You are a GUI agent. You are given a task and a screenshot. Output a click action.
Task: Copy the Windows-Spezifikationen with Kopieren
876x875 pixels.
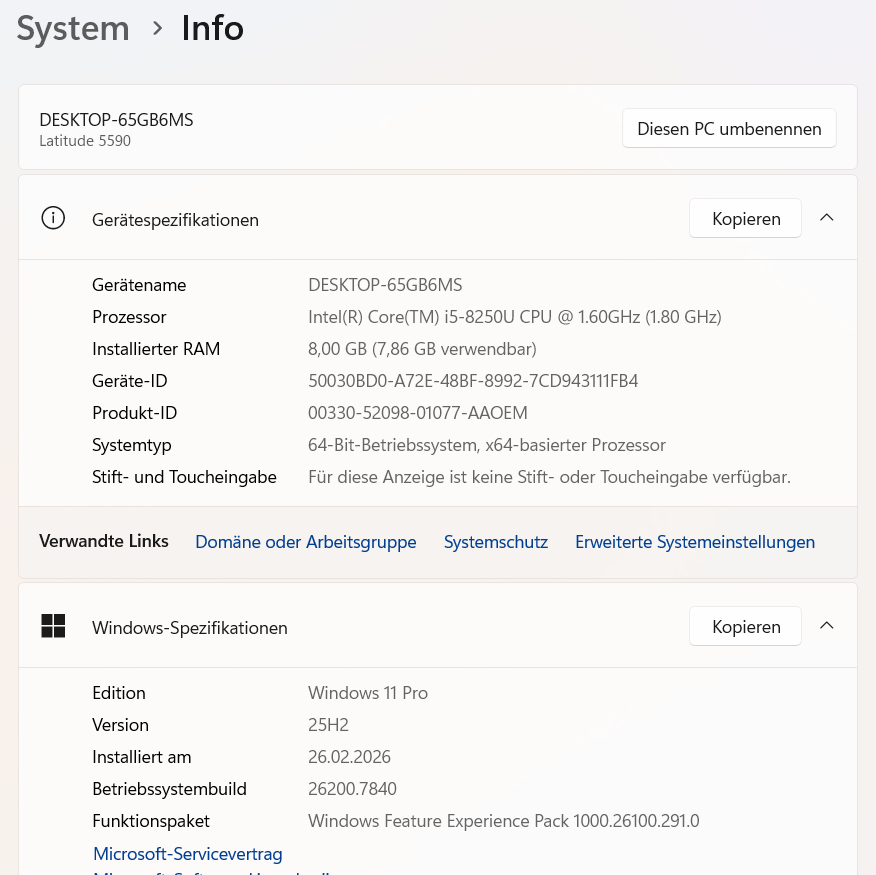click(x=745, y=626)
